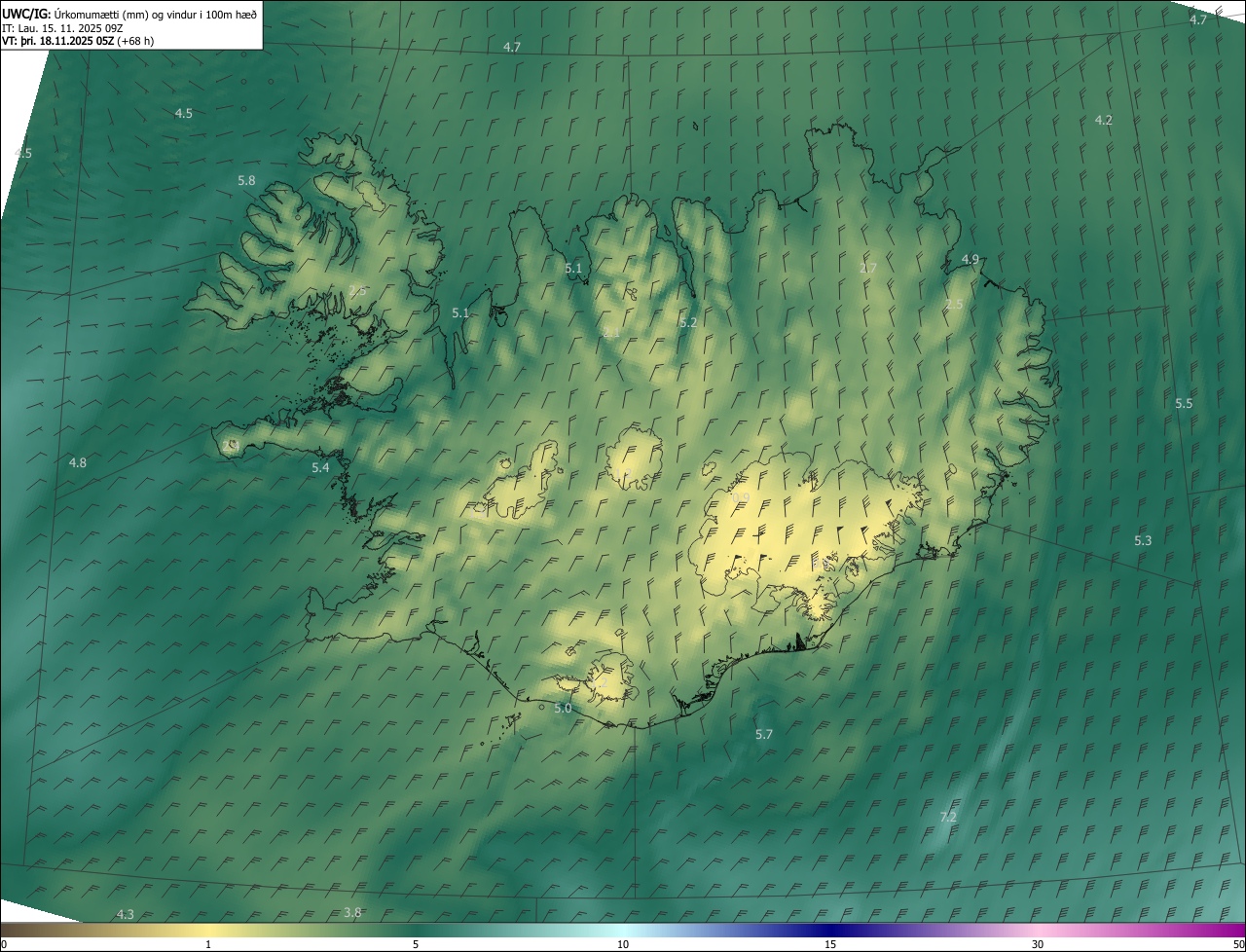Click the 7.2 value label on the map
The image size is (1246, 952).
[x=948, y=817]
